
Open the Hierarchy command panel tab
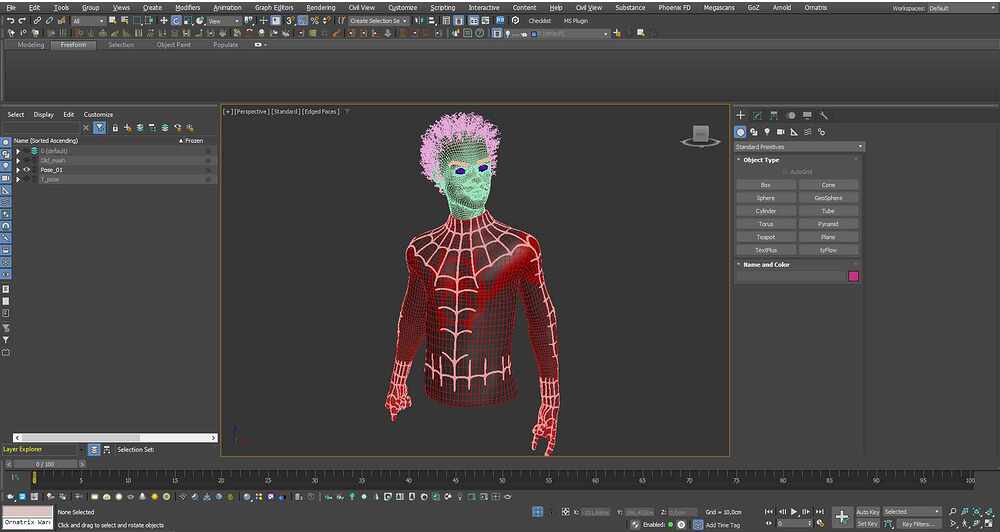(x=774, y=115)
